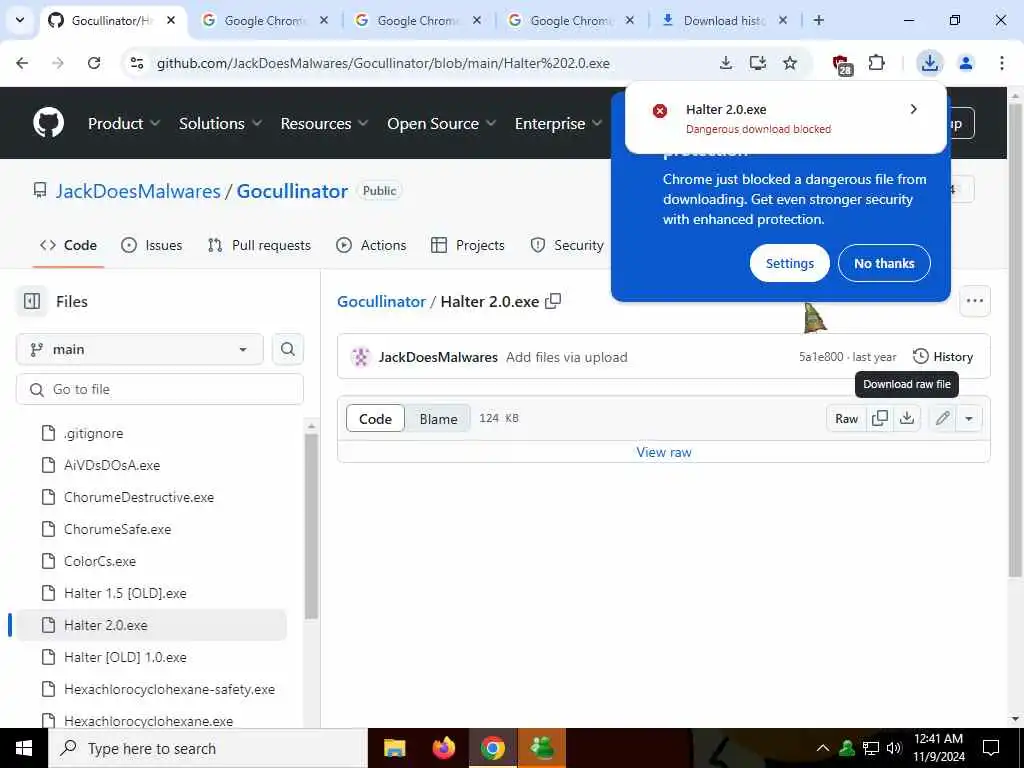Click the browser forward arrow
Viewport: 1024px width, 768px height.
coord(58,63)
